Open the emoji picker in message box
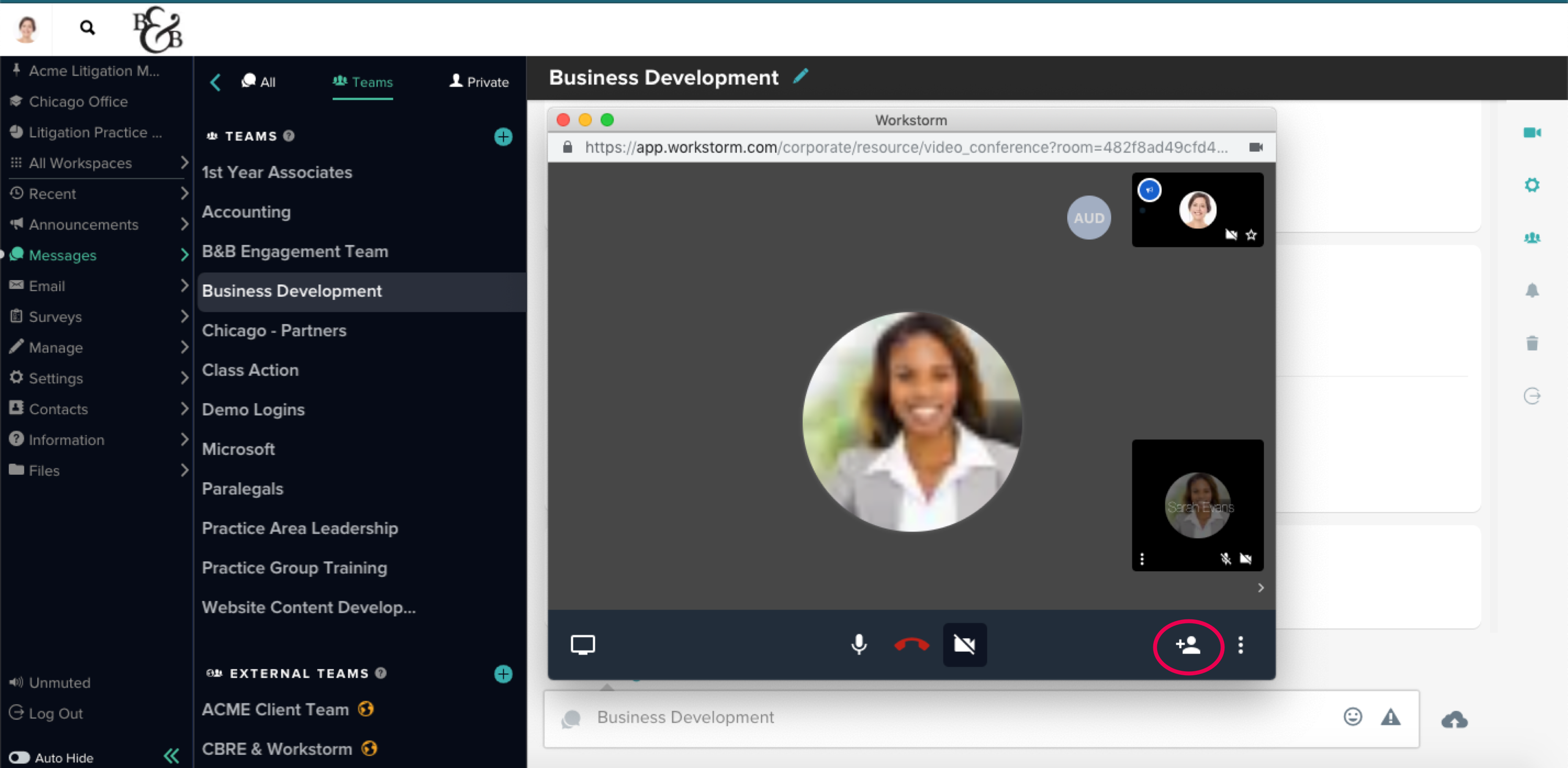Image resolution: width=1568 pixels, height=768 pixels. pos(1353,717)
